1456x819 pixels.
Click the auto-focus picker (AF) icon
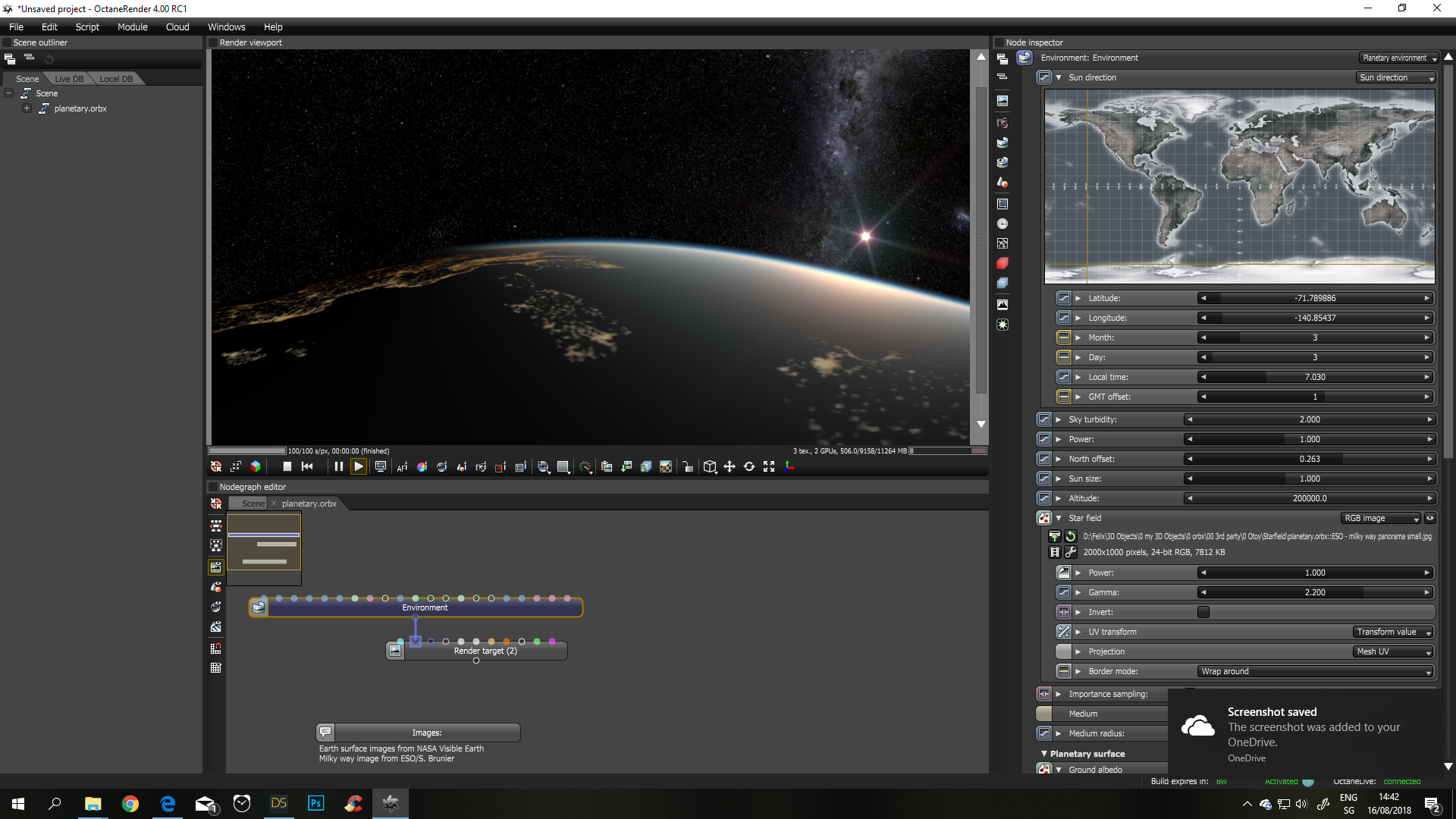(x=402, y=467)
